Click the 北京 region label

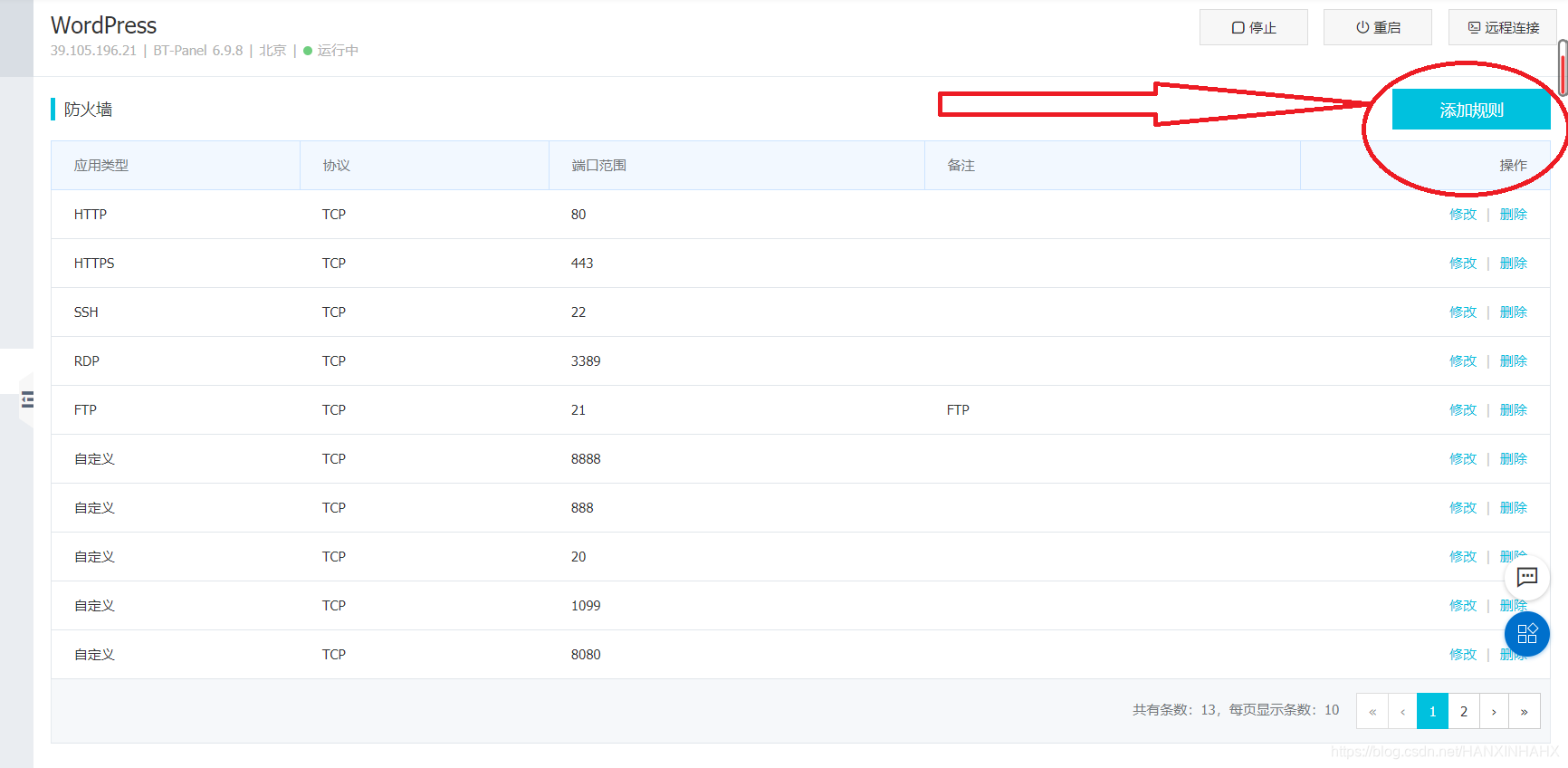click(x=272, y=51)
